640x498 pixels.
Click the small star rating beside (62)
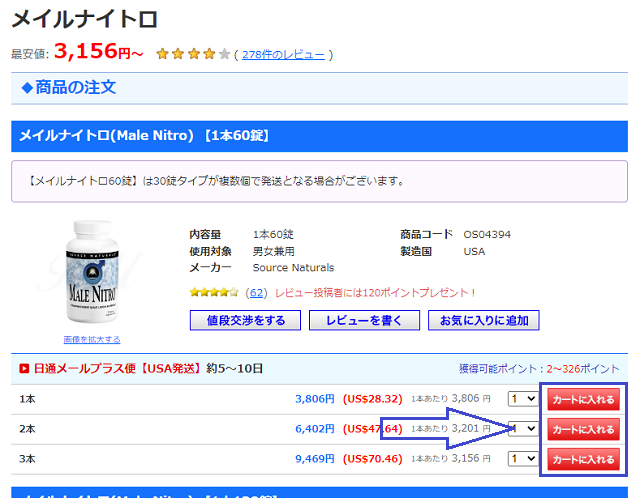point(214,292)
